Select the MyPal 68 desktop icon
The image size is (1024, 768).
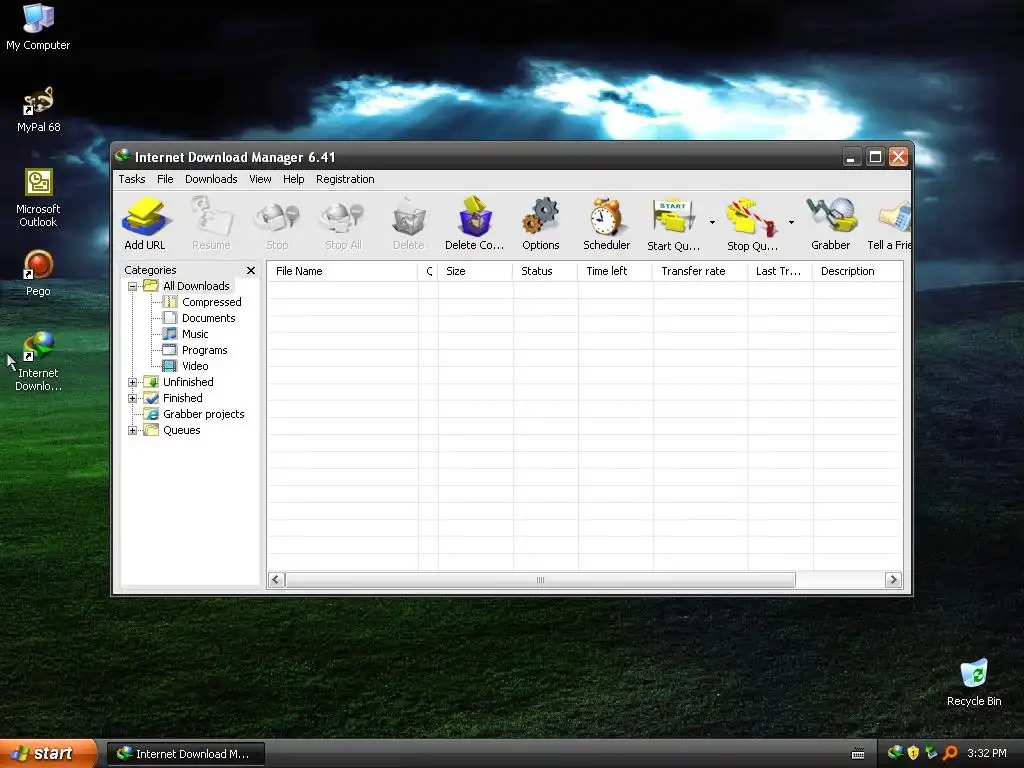click(38, 110)
